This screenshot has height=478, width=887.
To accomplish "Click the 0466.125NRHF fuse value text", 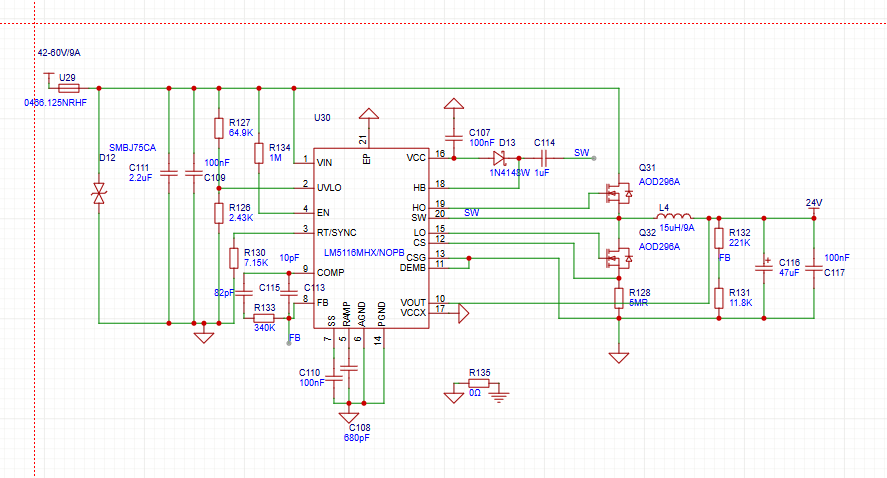I will 55,103.
